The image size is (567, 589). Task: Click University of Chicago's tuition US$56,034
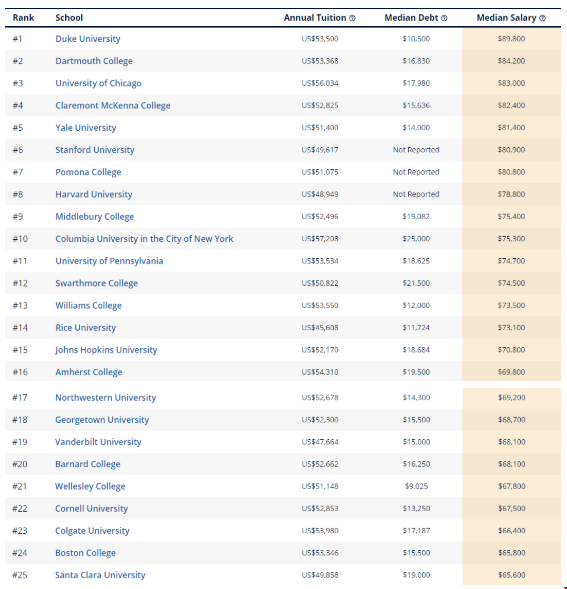pos(320,83)
